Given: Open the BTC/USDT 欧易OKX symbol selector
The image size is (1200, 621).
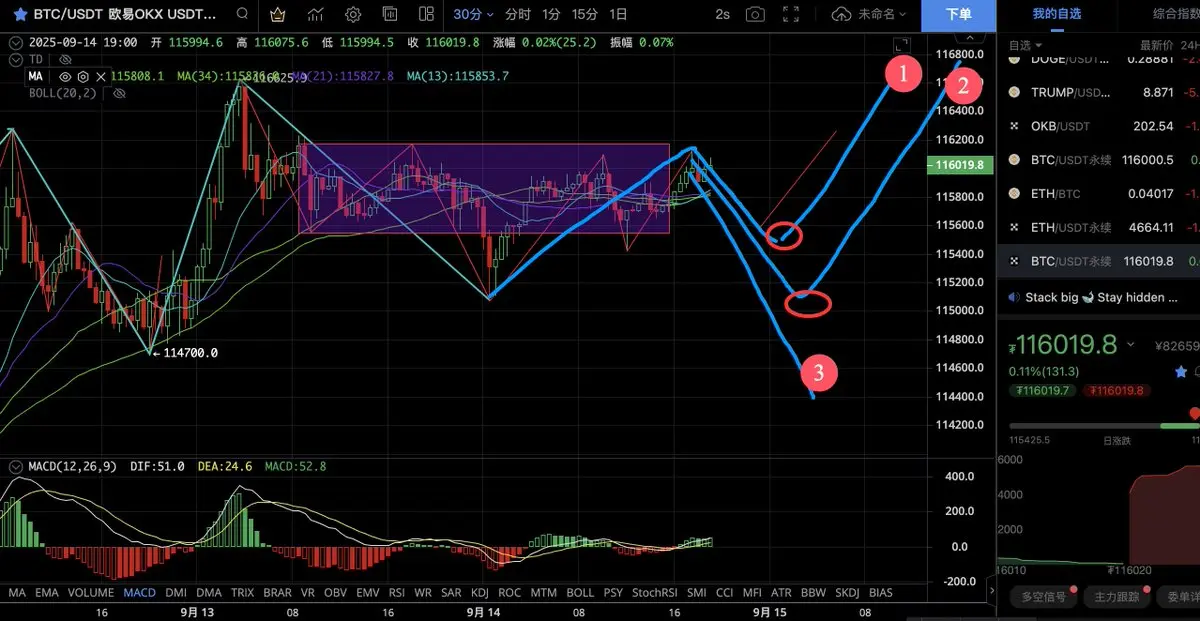Looking at the screenshot, I should pos(124,15).
